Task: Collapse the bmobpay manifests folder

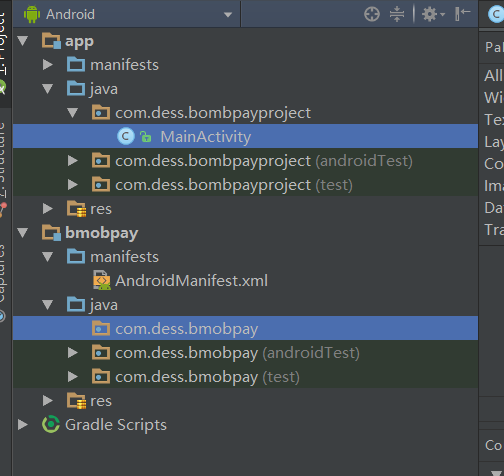Action: click(x=48, y=257)
